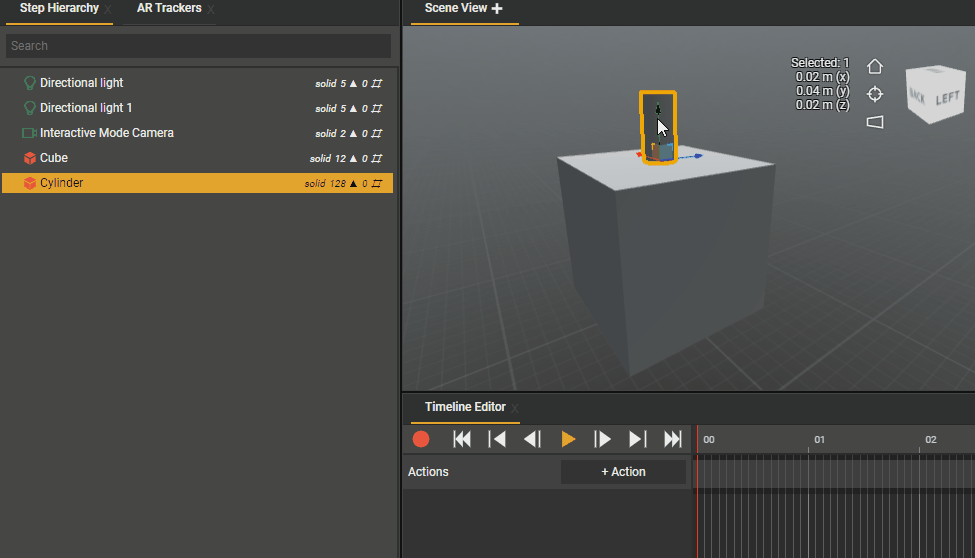The width and height of the screenshot is (975, 558).
Task: Select Interactive Mode Camera in hierarchy
Action: point(106,133)
